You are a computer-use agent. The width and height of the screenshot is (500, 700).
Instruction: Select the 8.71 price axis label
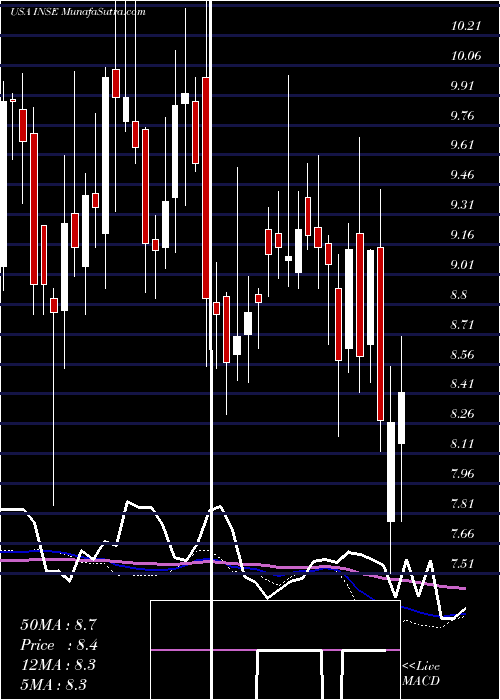pos(464,325)
